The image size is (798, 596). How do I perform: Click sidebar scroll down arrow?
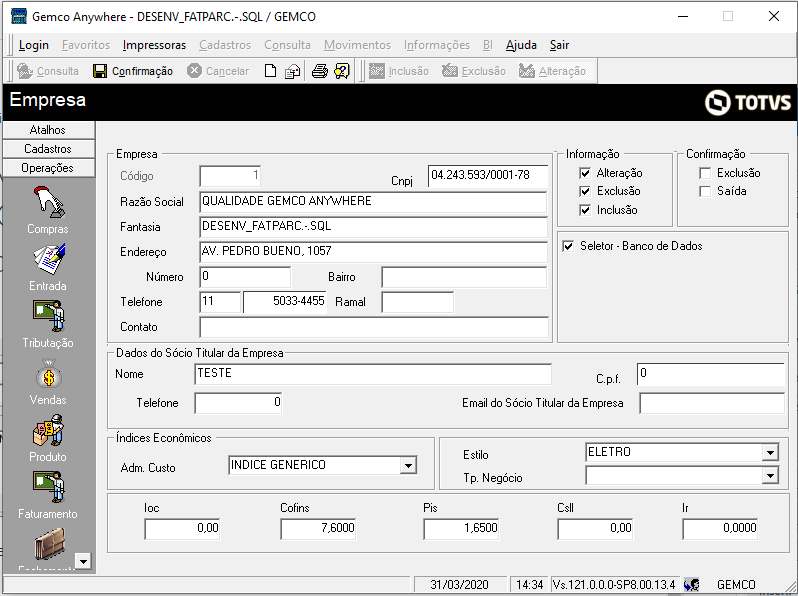83,561
